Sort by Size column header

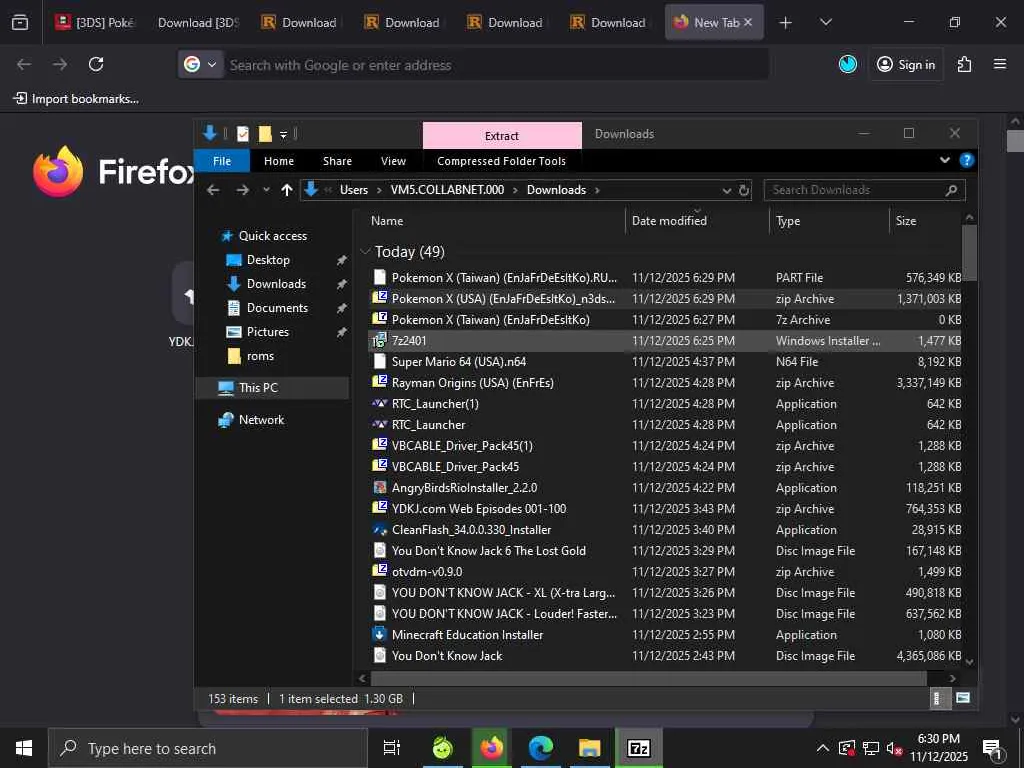pos(906,221)
